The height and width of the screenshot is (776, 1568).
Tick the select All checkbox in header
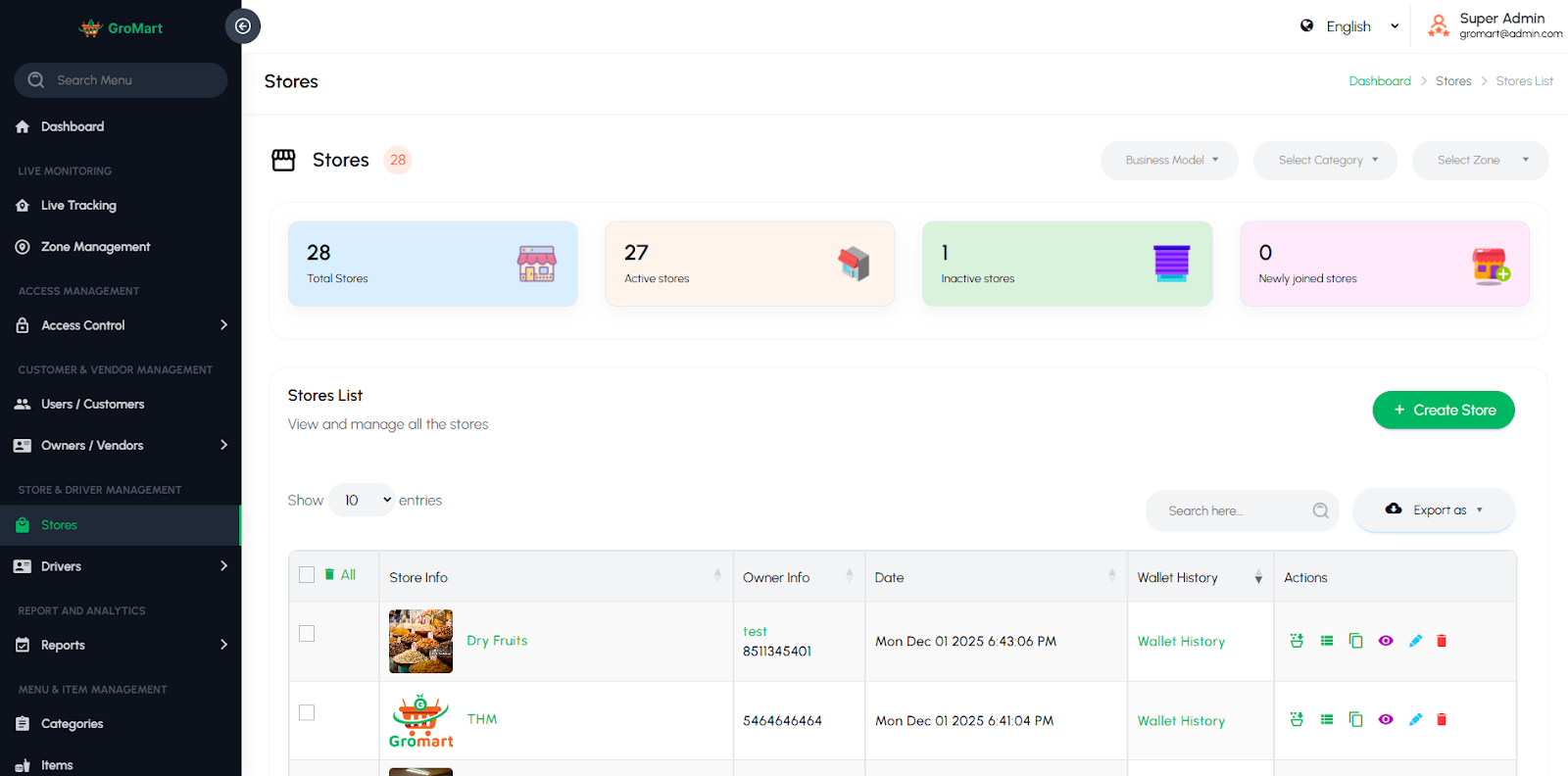point(307,575)
